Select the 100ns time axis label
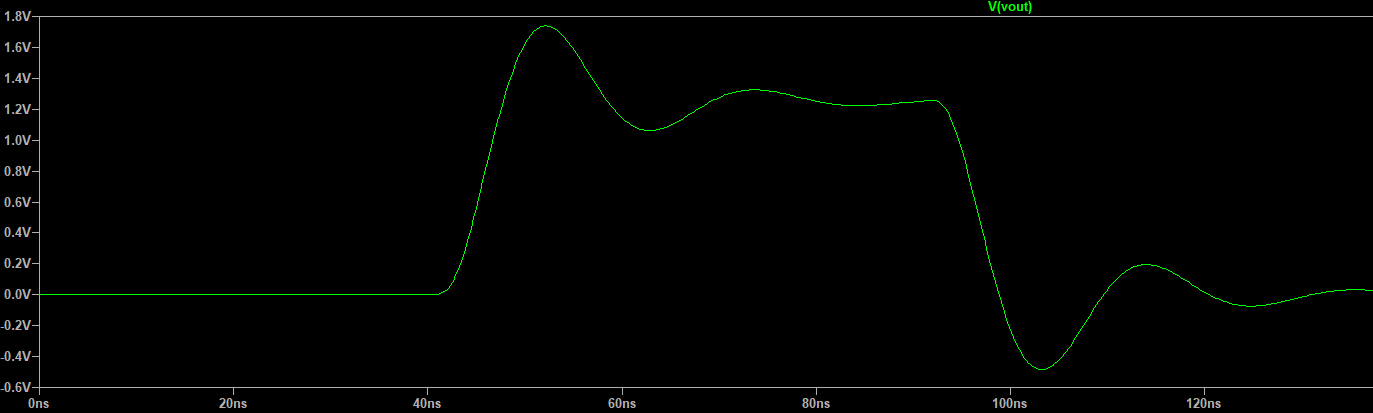 click(1010, 403)
